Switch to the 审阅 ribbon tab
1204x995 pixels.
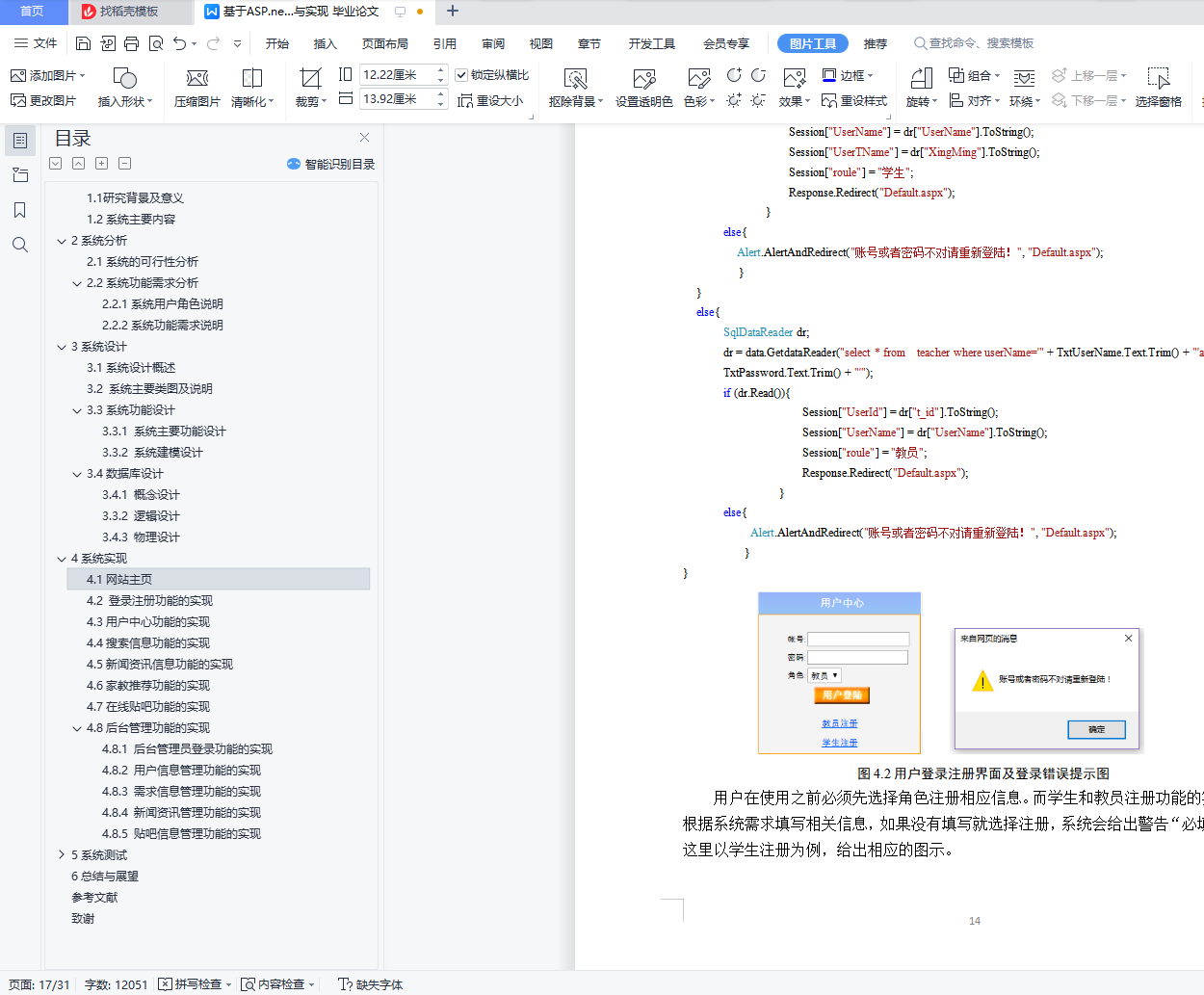(493, 43)
